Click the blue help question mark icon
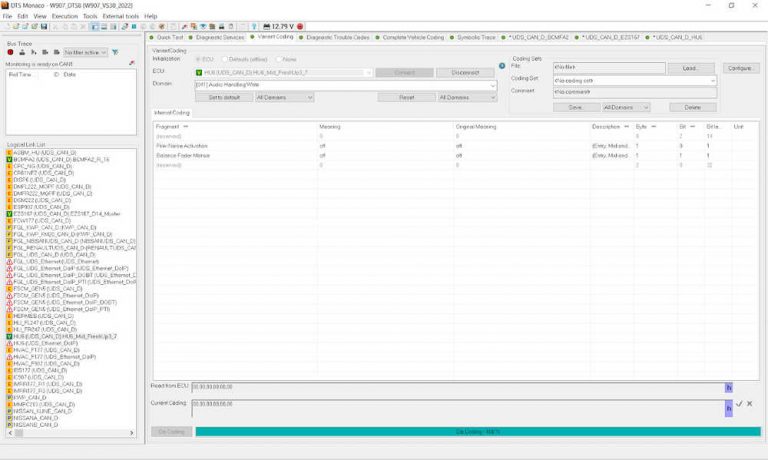This screenshot has height=460, width=768. pyautogui.click(x=254, y=27)
